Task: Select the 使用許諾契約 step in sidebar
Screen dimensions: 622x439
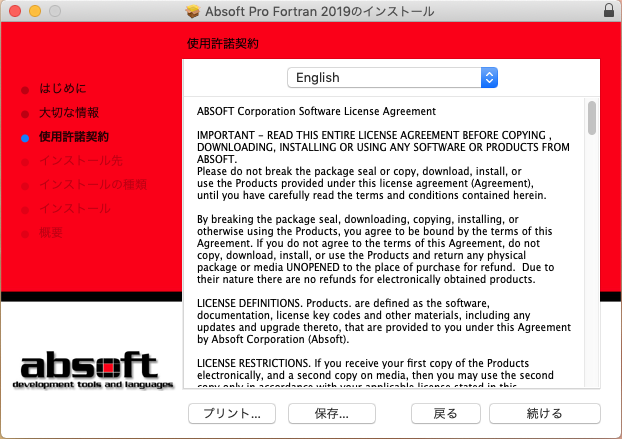Action: [x=74, y=137]
